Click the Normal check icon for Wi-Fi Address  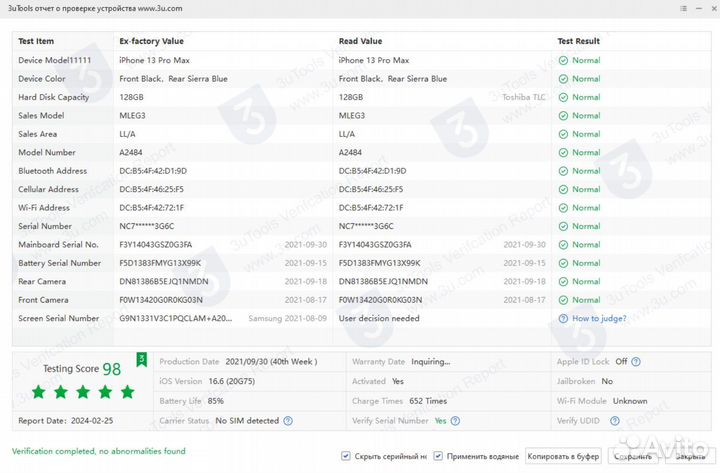click(x=563, y=208)
